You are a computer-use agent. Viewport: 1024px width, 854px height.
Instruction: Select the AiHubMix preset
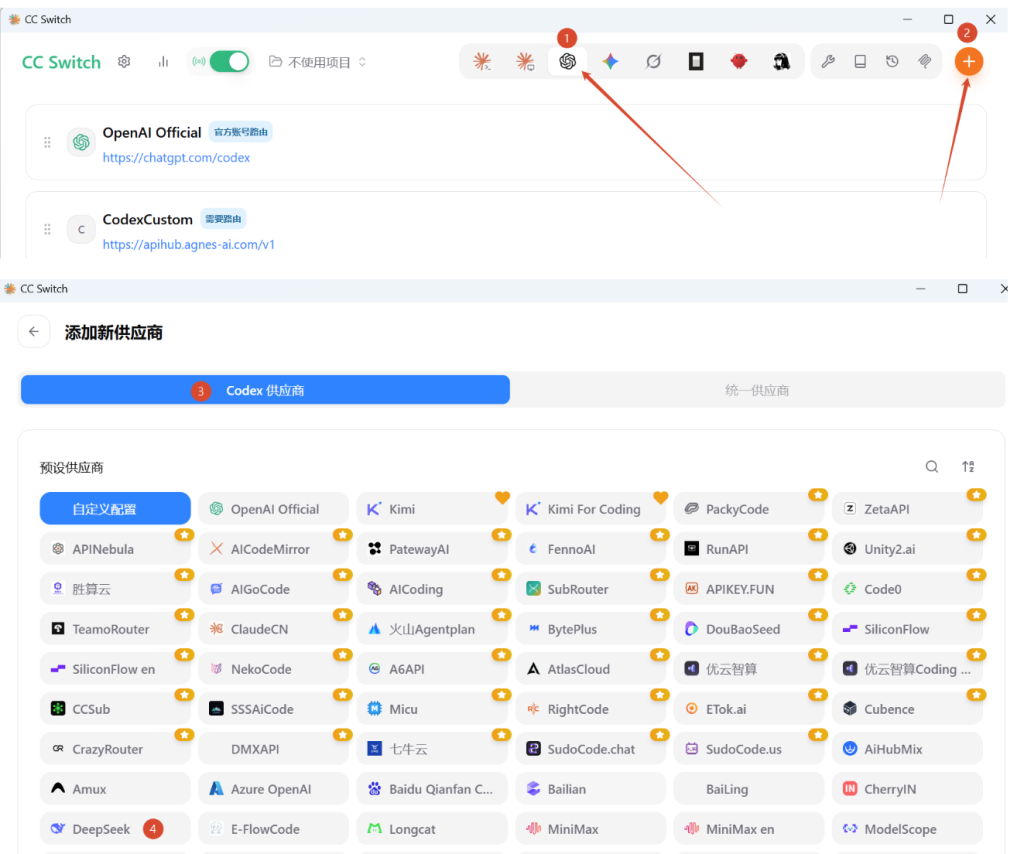pos(908,749)
